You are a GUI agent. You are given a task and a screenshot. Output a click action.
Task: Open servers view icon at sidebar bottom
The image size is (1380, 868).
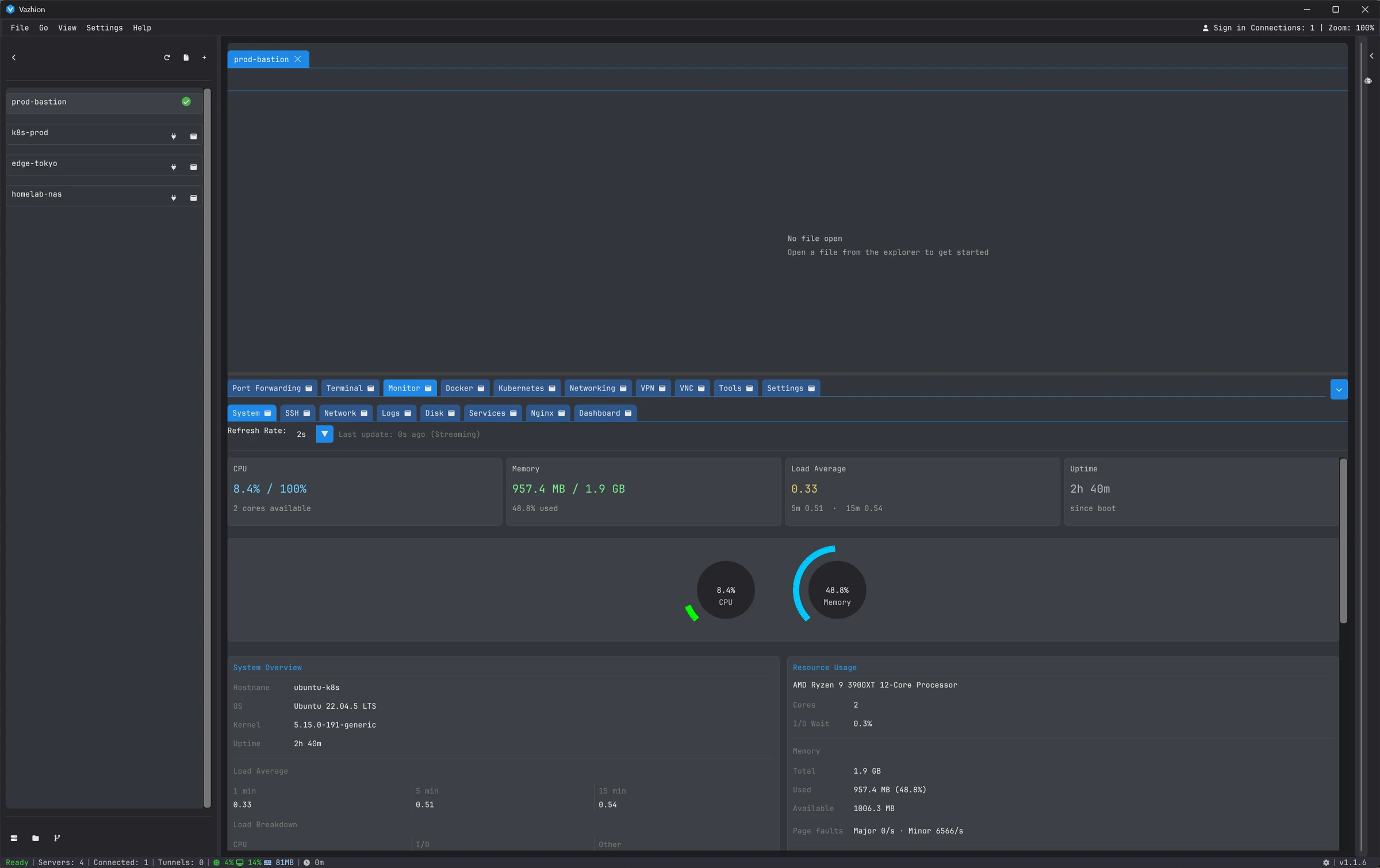(x=14, y=838)
